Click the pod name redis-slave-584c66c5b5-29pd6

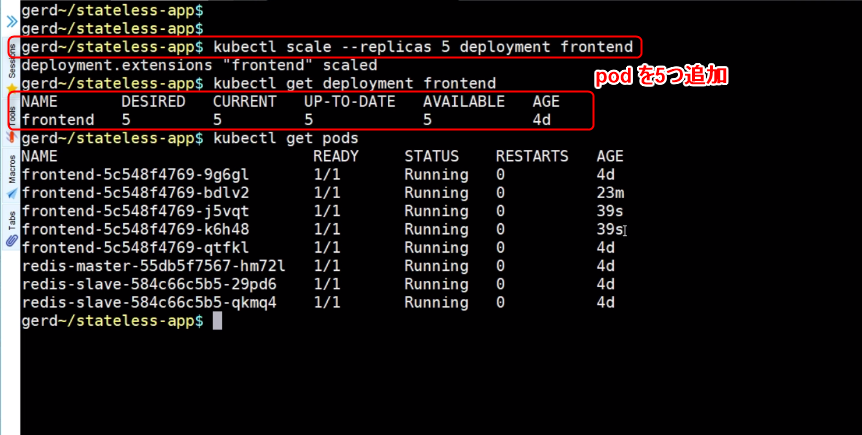(x=148, y=284)
